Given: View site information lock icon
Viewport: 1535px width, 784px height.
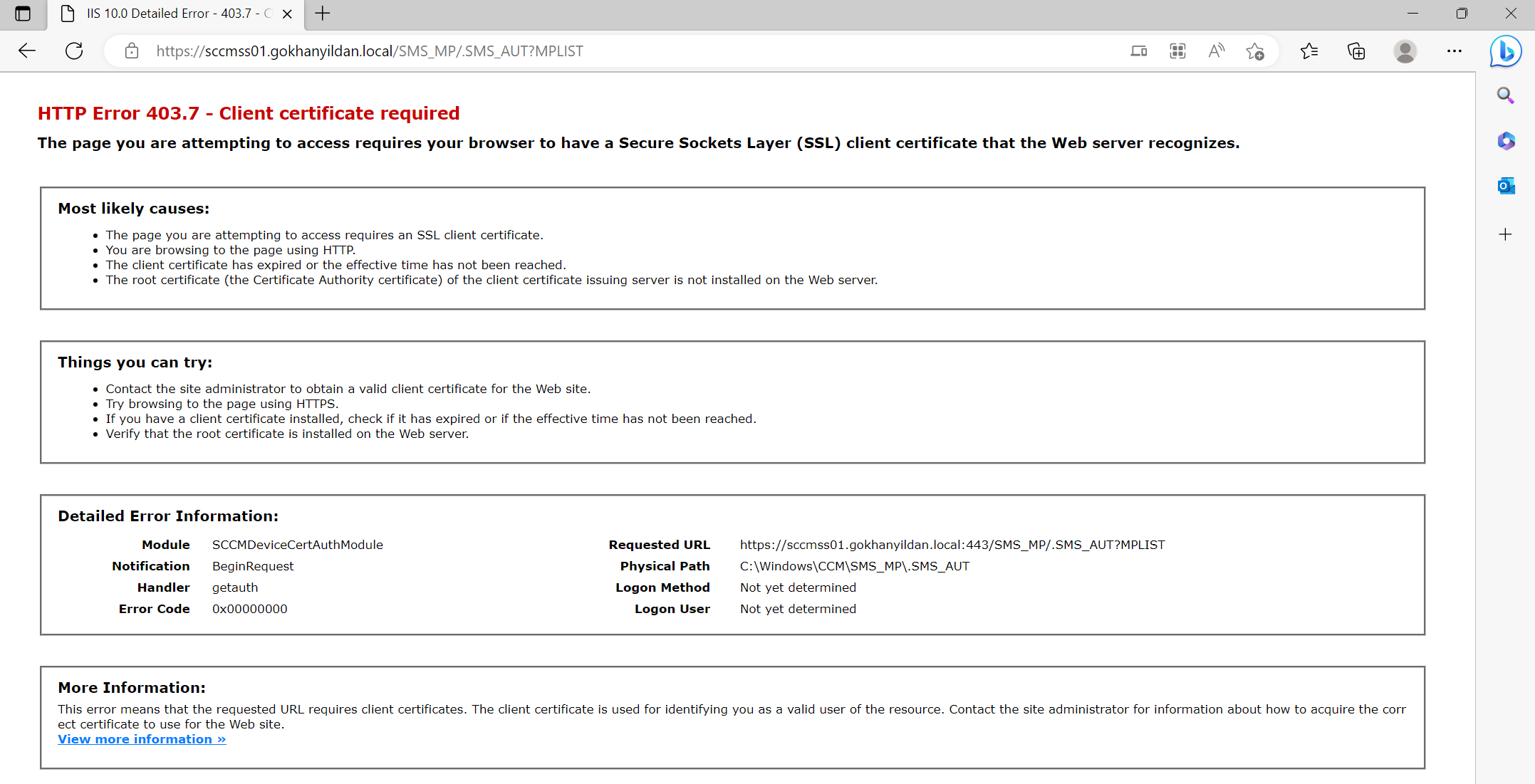Looking at the screenshot, I should pyautogui.click(x=131, y=51).
